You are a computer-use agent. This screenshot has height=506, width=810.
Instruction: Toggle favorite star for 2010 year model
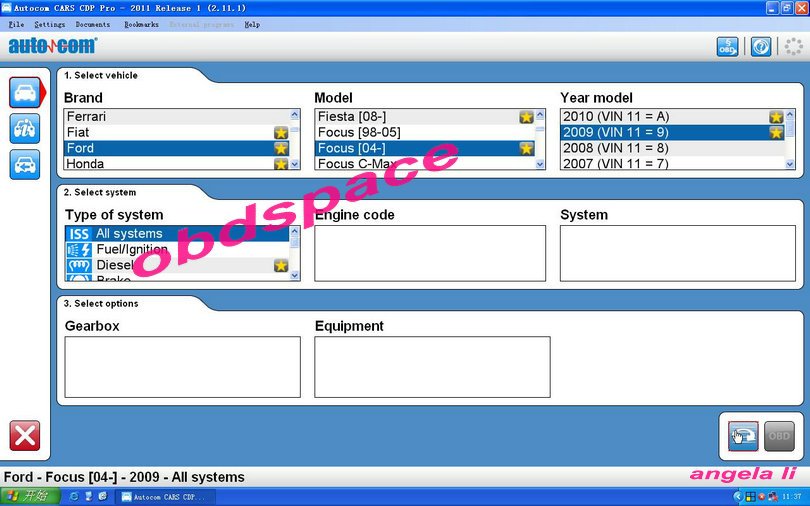776,117
